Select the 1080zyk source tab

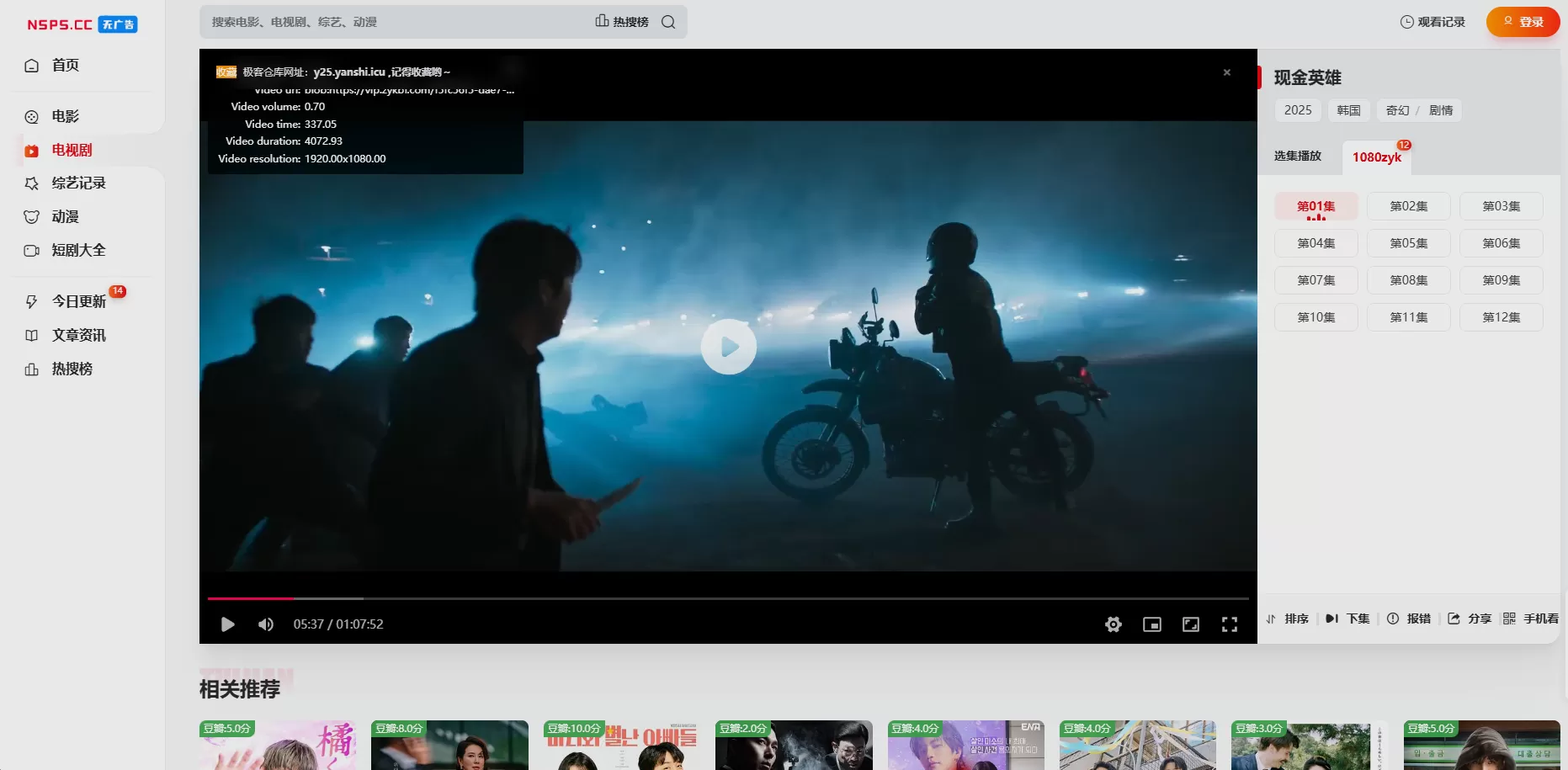[x=1376, y=157]
